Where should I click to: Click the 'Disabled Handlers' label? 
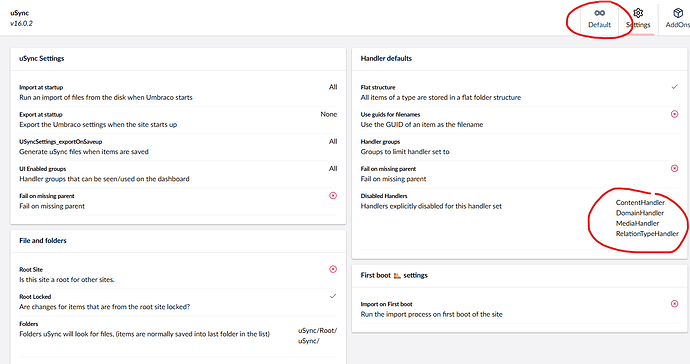[384, 196]
